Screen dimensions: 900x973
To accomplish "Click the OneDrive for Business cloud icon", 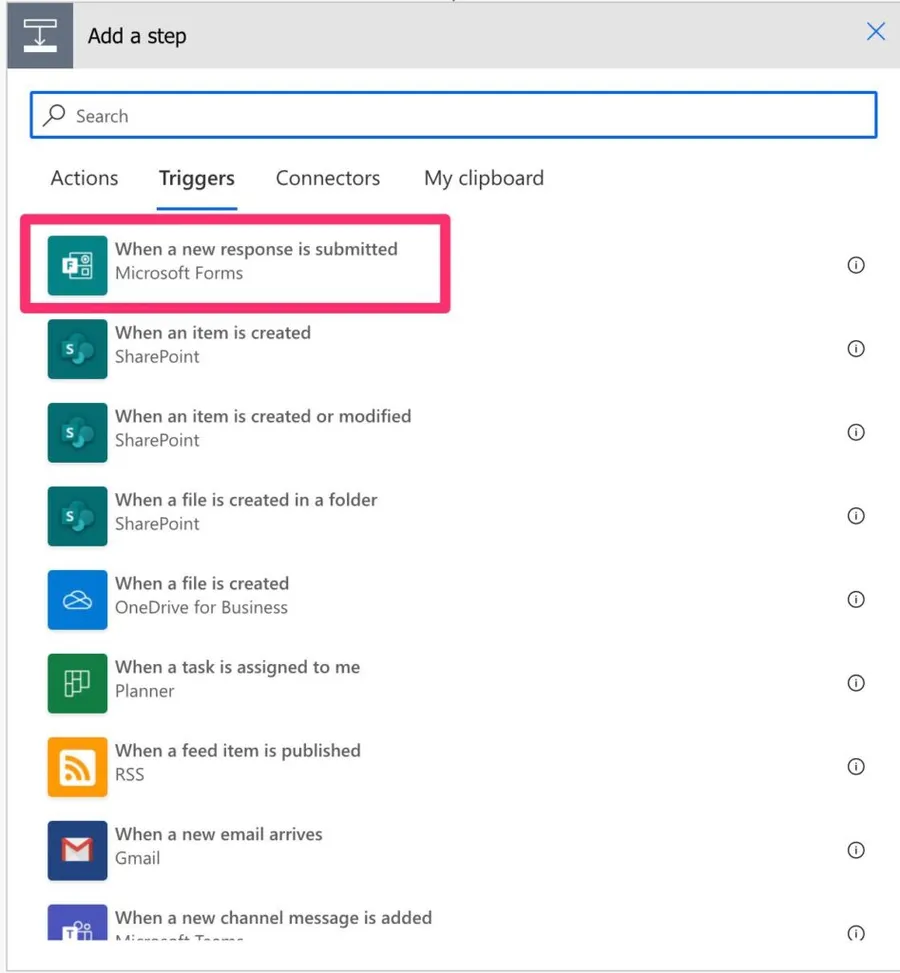I will tap(77, 600).
